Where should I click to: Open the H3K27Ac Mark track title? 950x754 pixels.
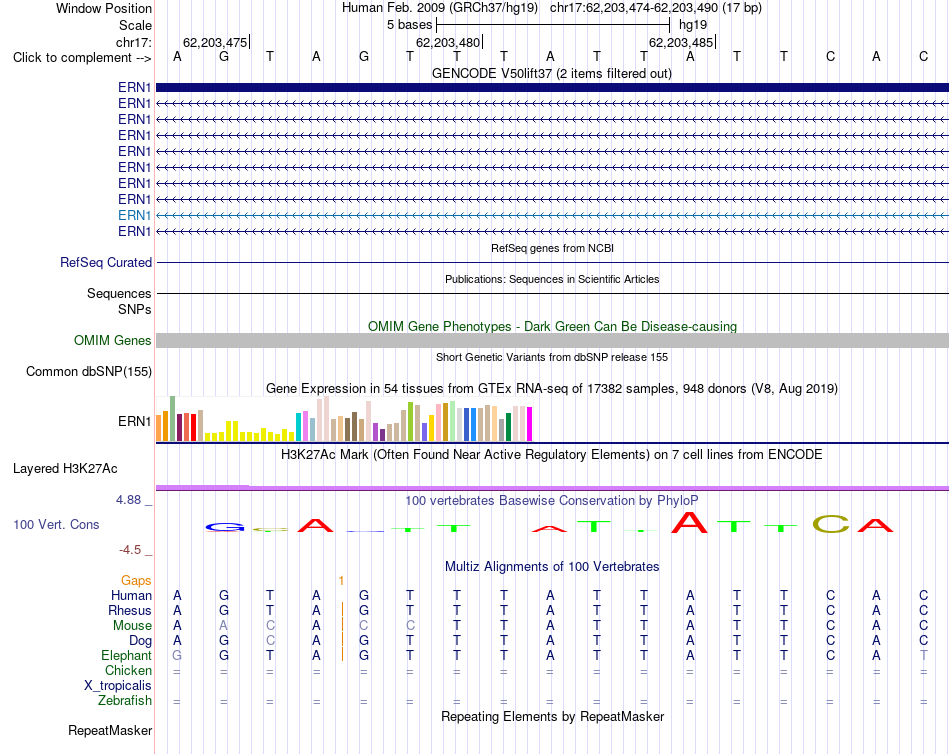(552, 455)
